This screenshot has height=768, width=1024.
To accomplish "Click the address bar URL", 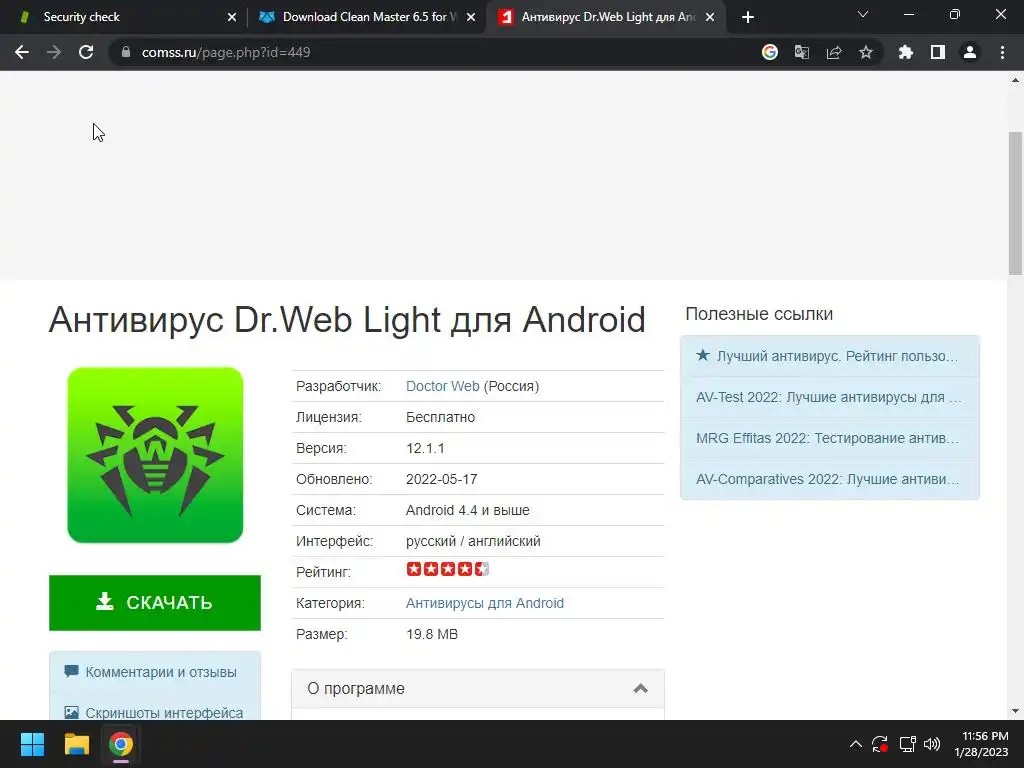I will point(226,52).
